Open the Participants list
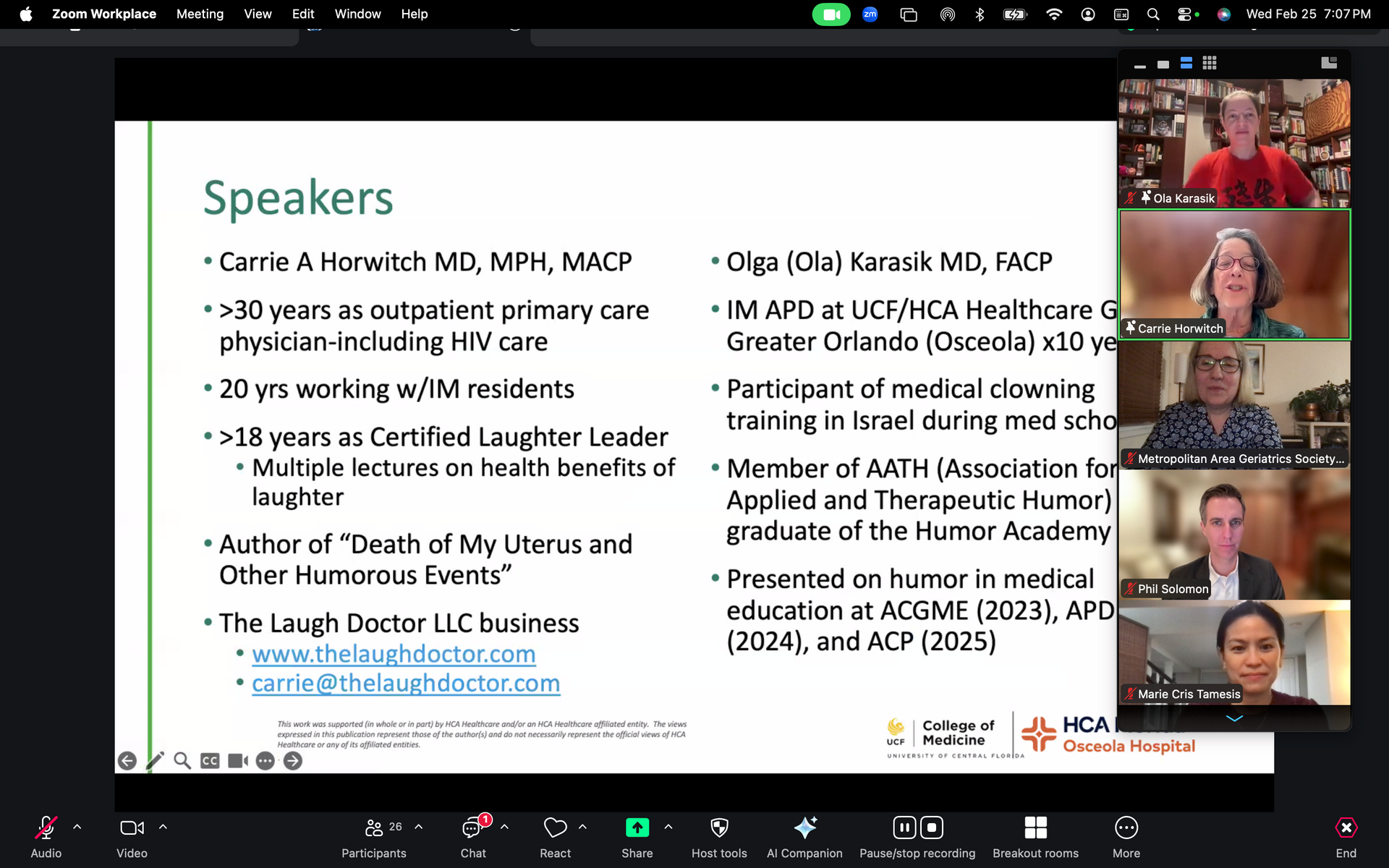 (x=374, y=828)
